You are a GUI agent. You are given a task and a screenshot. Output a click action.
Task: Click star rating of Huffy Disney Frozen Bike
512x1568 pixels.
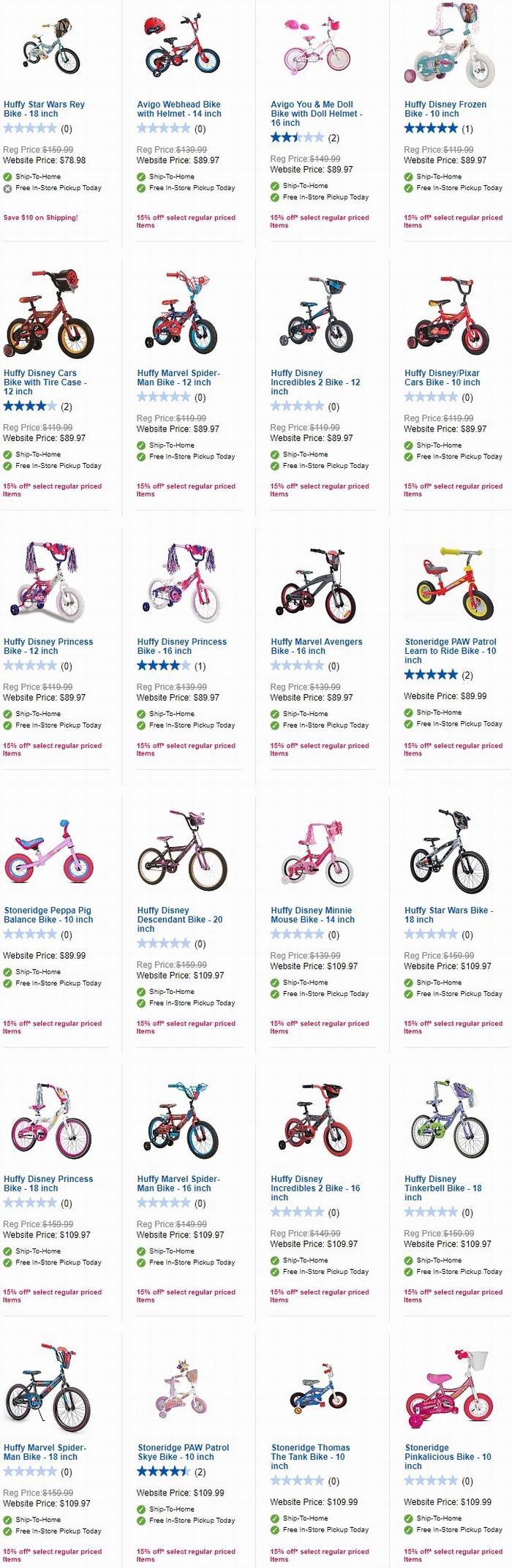pos(431,129)
